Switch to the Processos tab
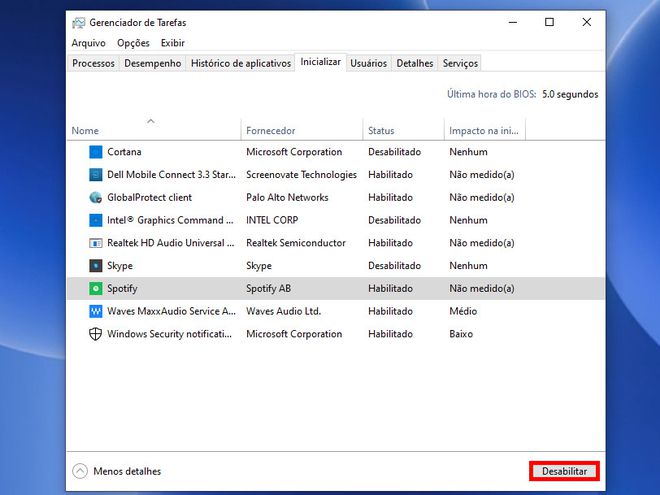 [x=93, y=63]
